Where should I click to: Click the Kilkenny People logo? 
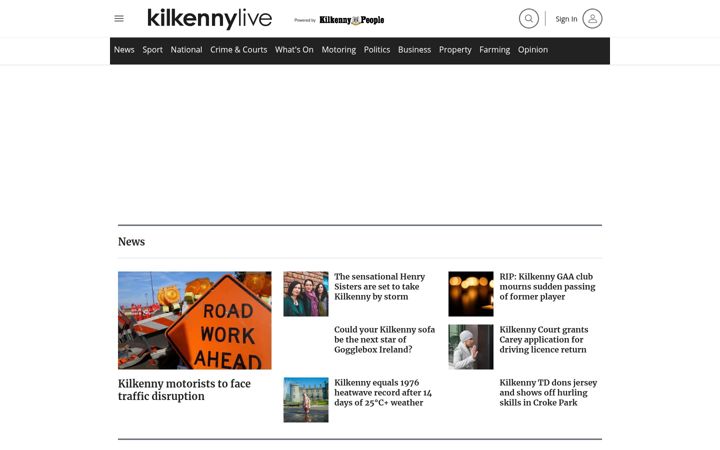[352, 20]
